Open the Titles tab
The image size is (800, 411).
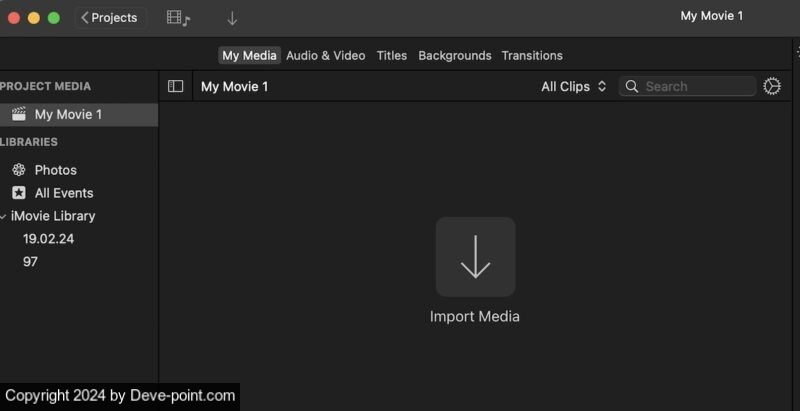tap(392, 55)
